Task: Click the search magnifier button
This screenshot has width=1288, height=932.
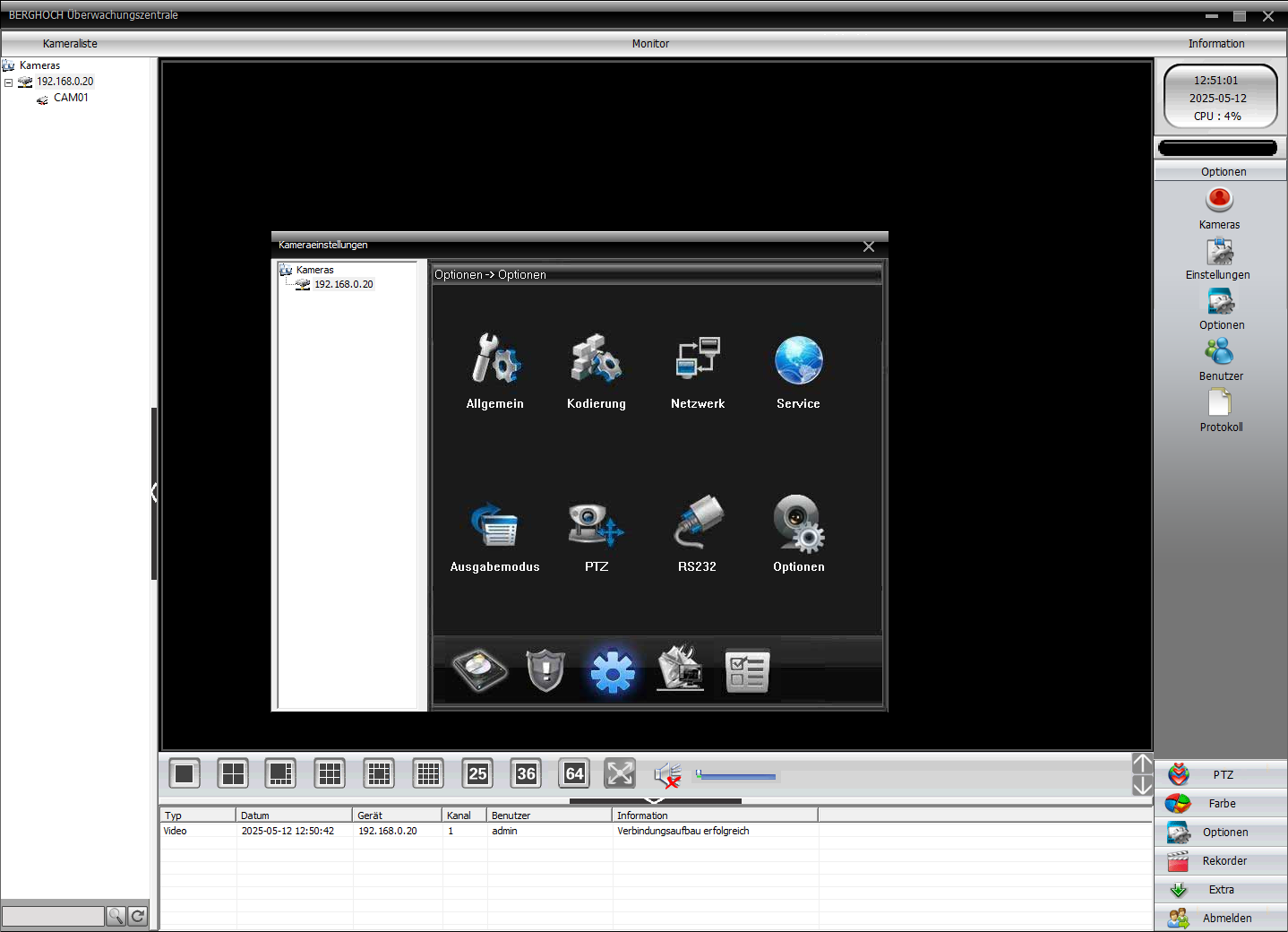Action: tap(116, 916)
